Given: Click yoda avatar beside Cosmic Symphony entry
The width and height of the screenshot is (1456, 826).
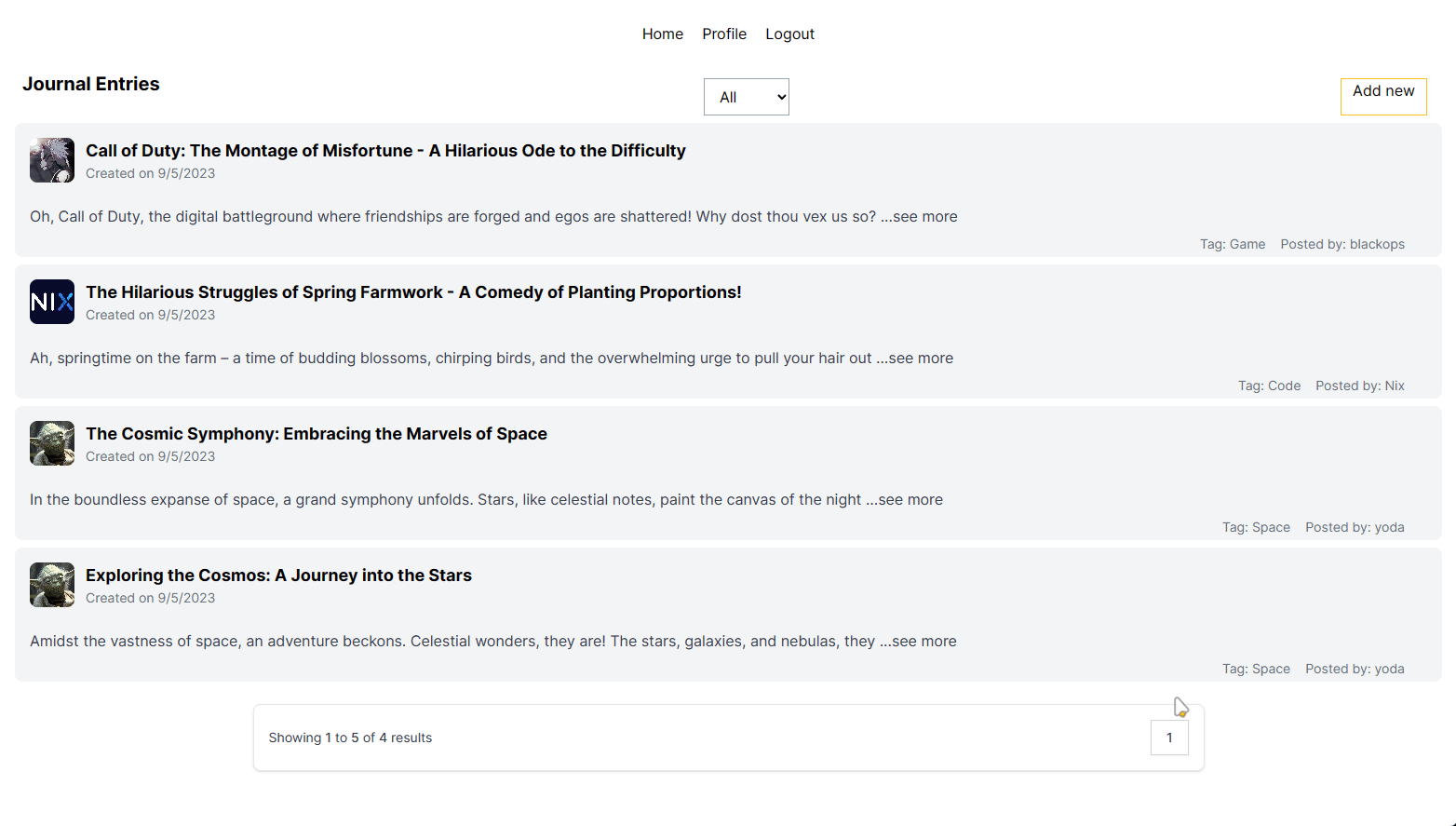Looking at the screenshot, I should pyautogui.click(x=52, y=443).
